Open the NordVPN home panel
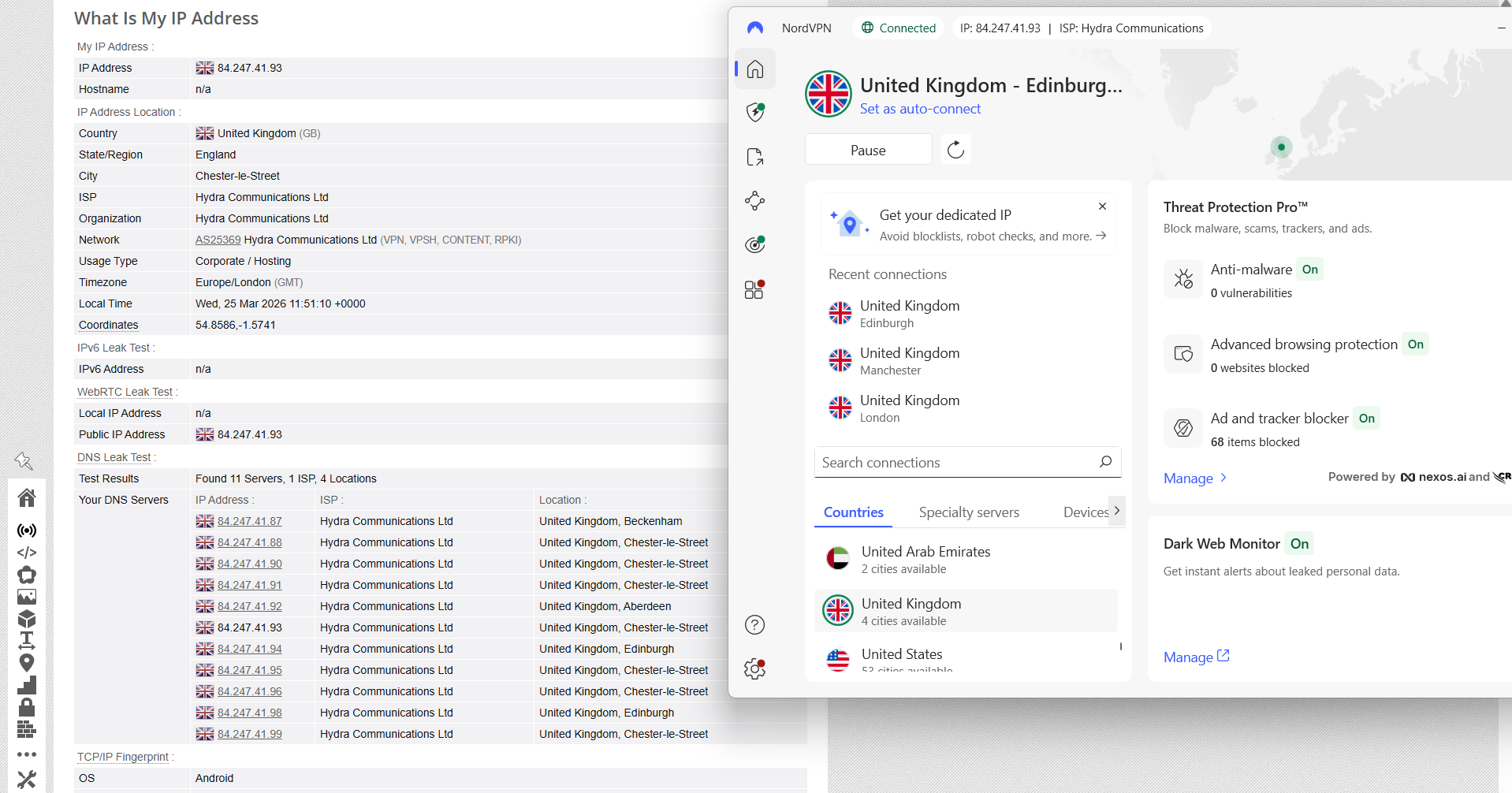The height and width of the screenshot is (793, 1512). tap(754, 69)
